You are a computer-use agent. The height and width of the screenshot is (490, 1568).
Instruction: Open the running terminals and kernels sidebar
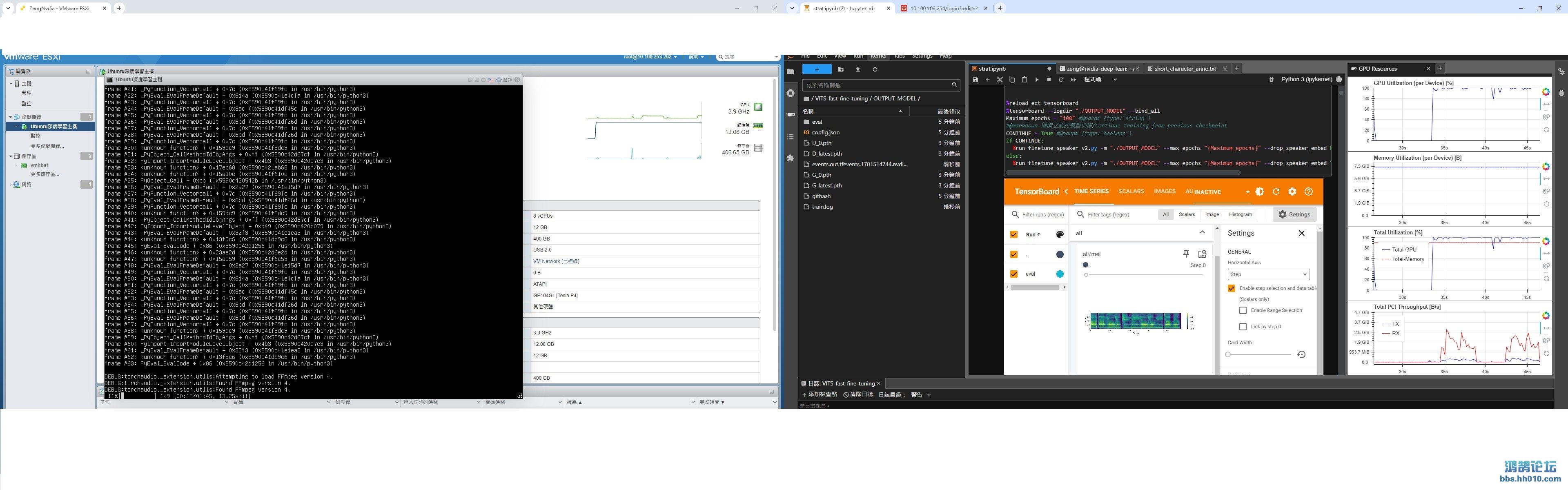click(x=791, y=93)
